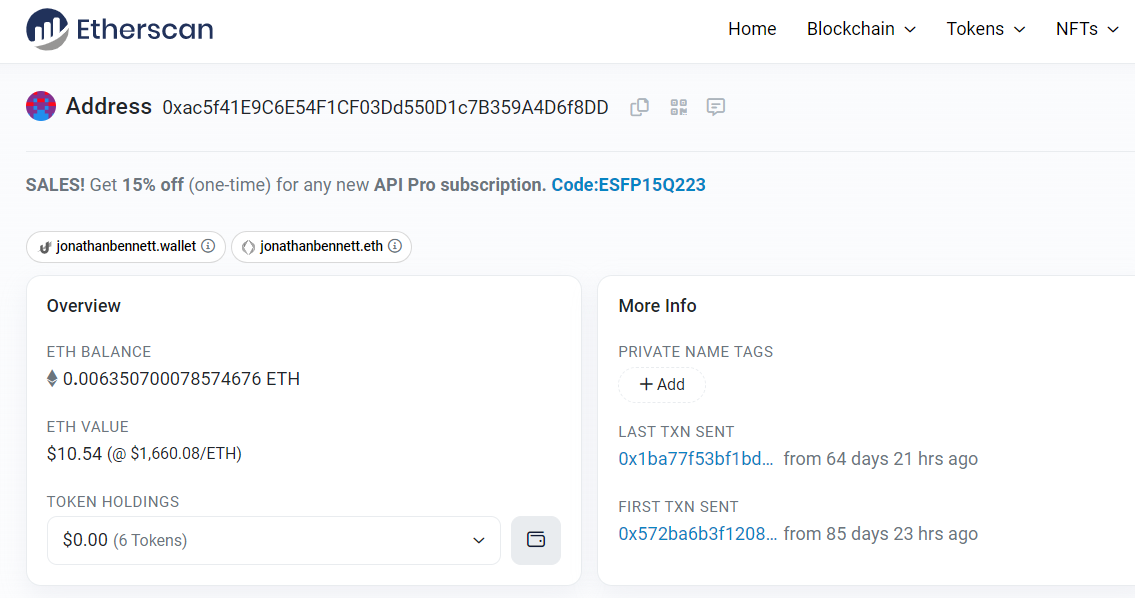Expand the Token Holdings dropdown

(274, 540)
